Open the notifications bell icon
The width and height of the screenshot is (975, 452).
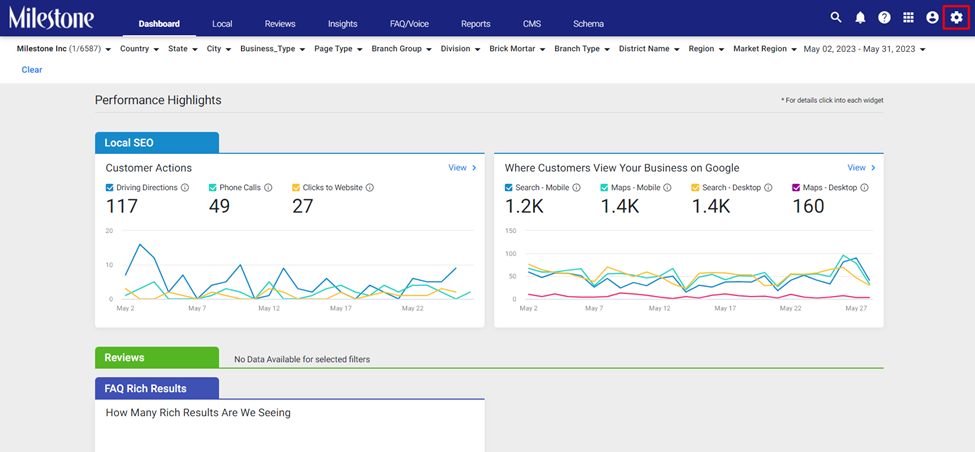click(x=860, y=18)
